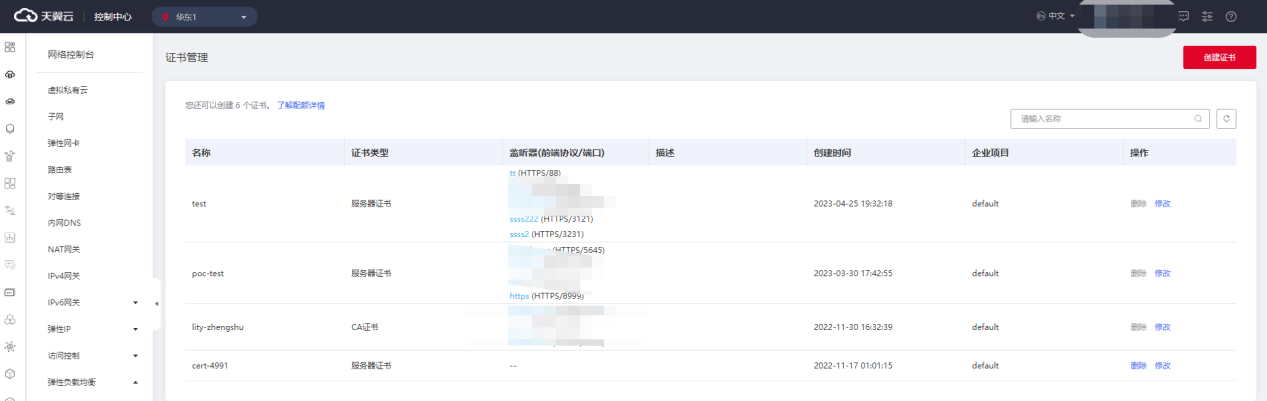Click 删除 for poc-test certificate
The width and height of the screenshot is (1267, 401).
click(x=1138, y=273)
